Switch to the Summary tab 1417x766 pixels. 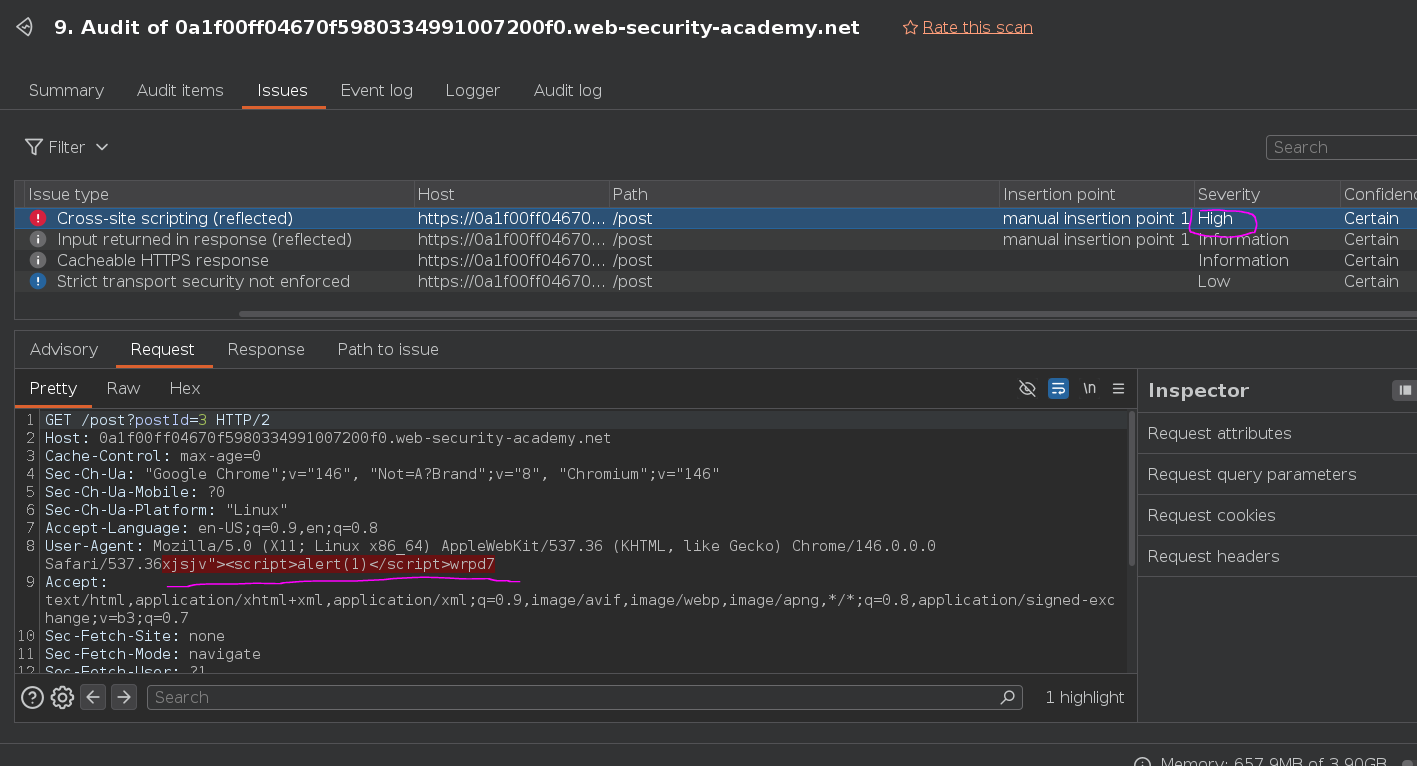click(66, 90)
